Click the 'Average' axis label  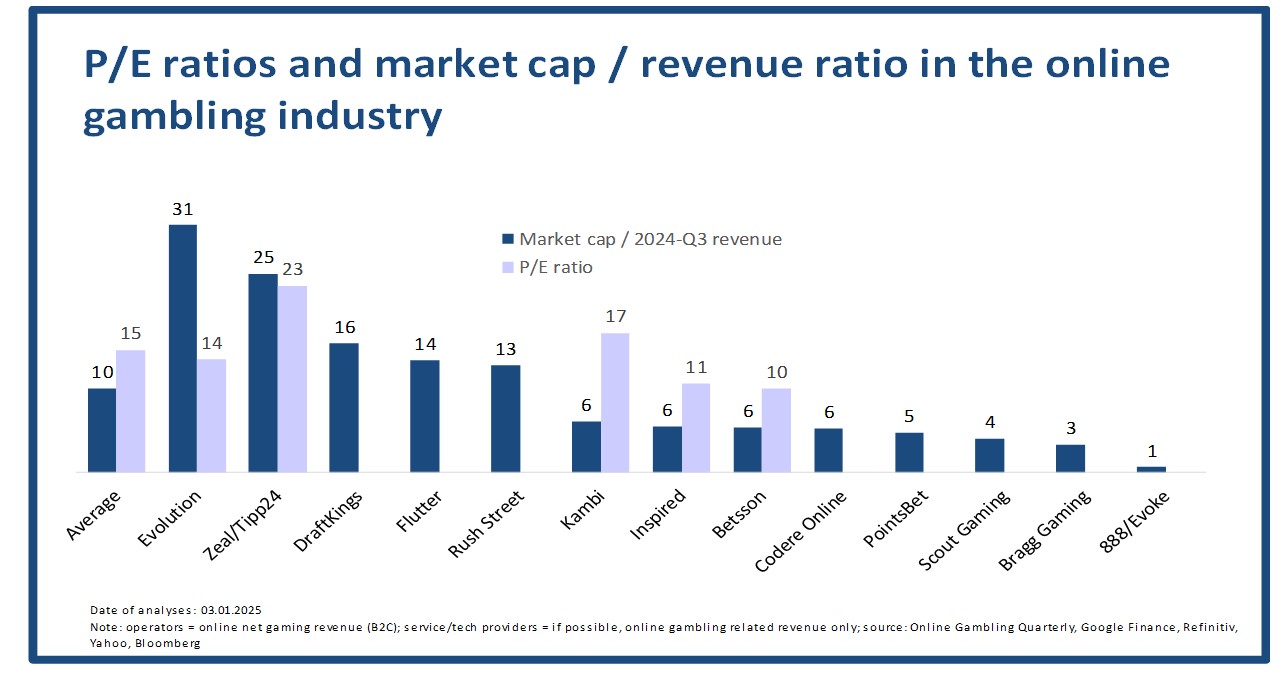coord(94,514)
